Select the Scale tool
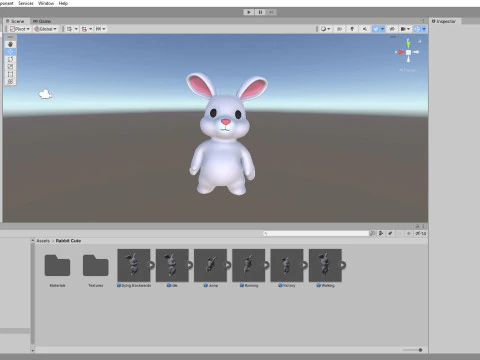This screenshot has height=360, width=480. 10,67
